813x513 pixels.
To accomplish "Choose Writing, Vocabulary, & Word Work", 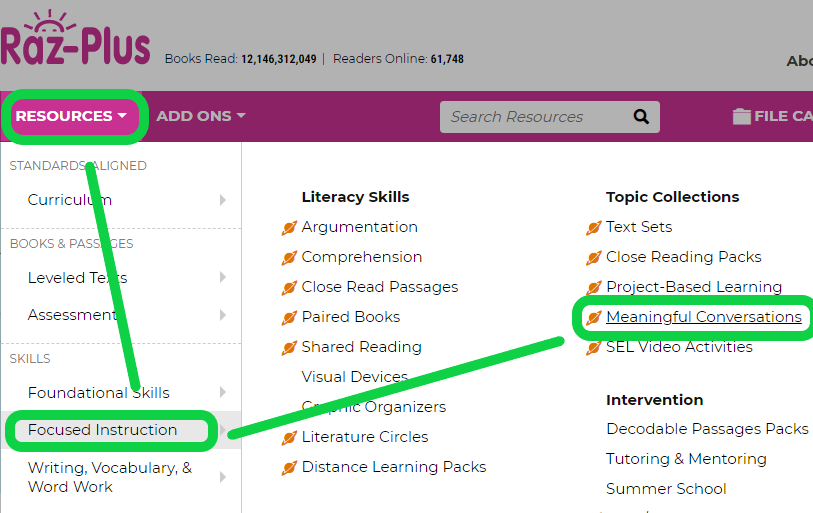I will pyautogui.click(x=109, y=477).
